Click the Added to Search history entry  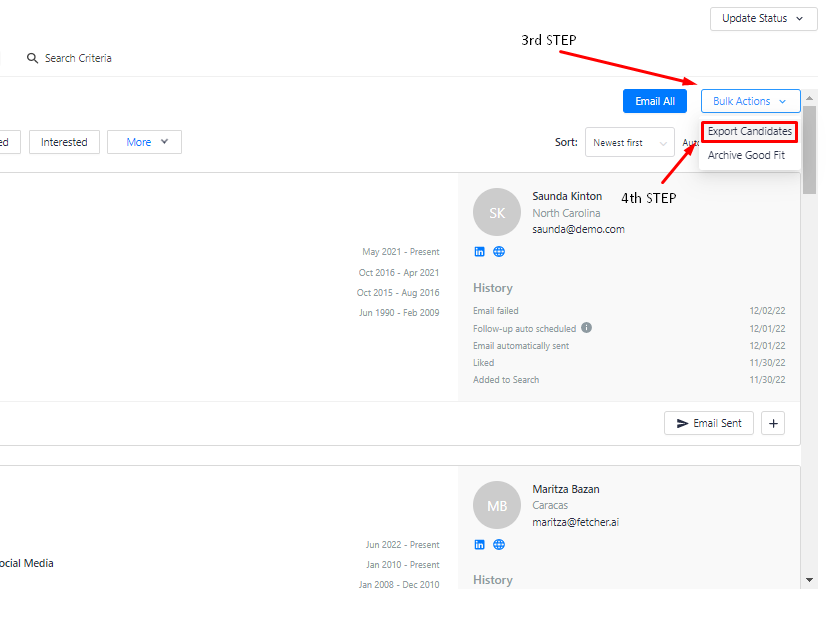tap(506, 380)
